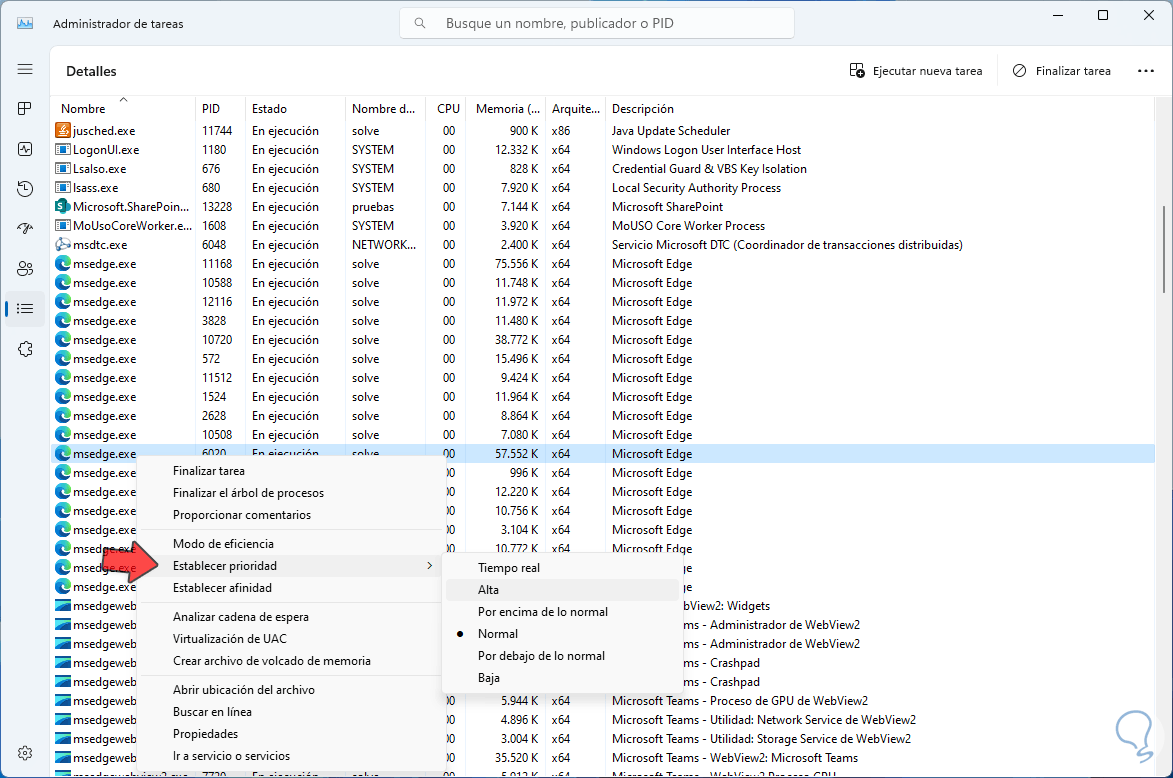The height and width of the screenshot is (778, 1173).
Task: Click the vertical scrollbar thumb
Action: pyautogui.click(x=1163, y=250)
